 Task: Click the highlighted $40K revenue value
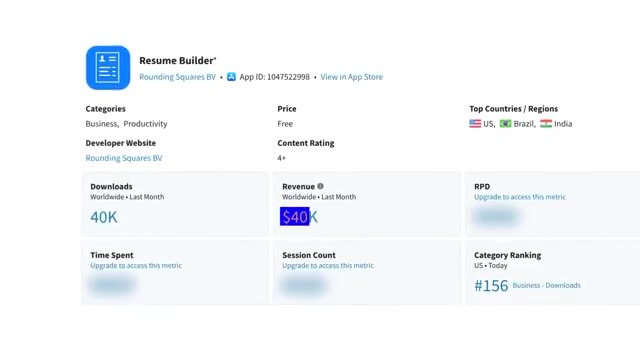[300, 217]
